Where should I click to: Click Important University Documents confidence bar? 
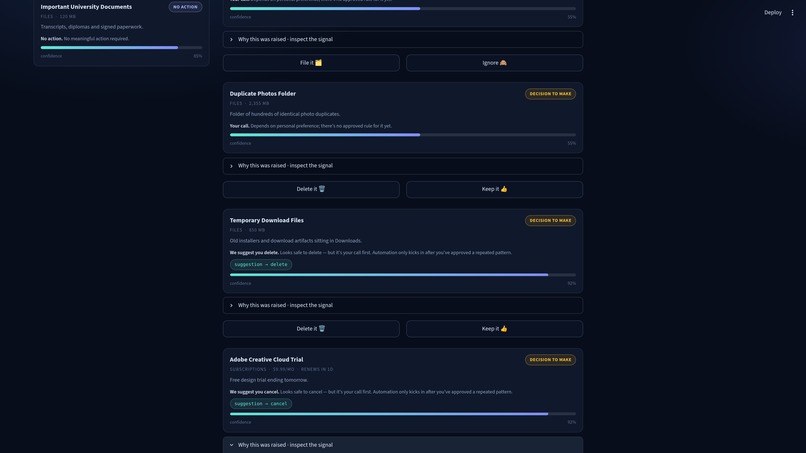click(x=121, y=47)
